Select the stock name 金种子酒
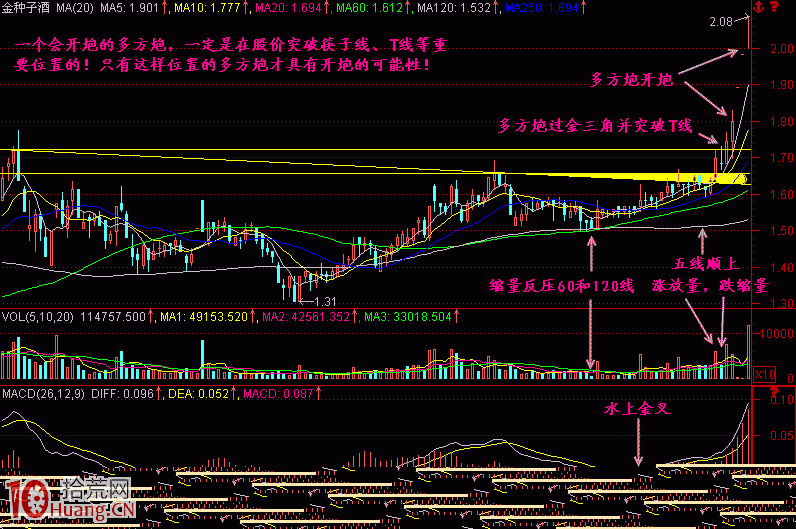This screenshot has height=529, width=796. [25, 8]
